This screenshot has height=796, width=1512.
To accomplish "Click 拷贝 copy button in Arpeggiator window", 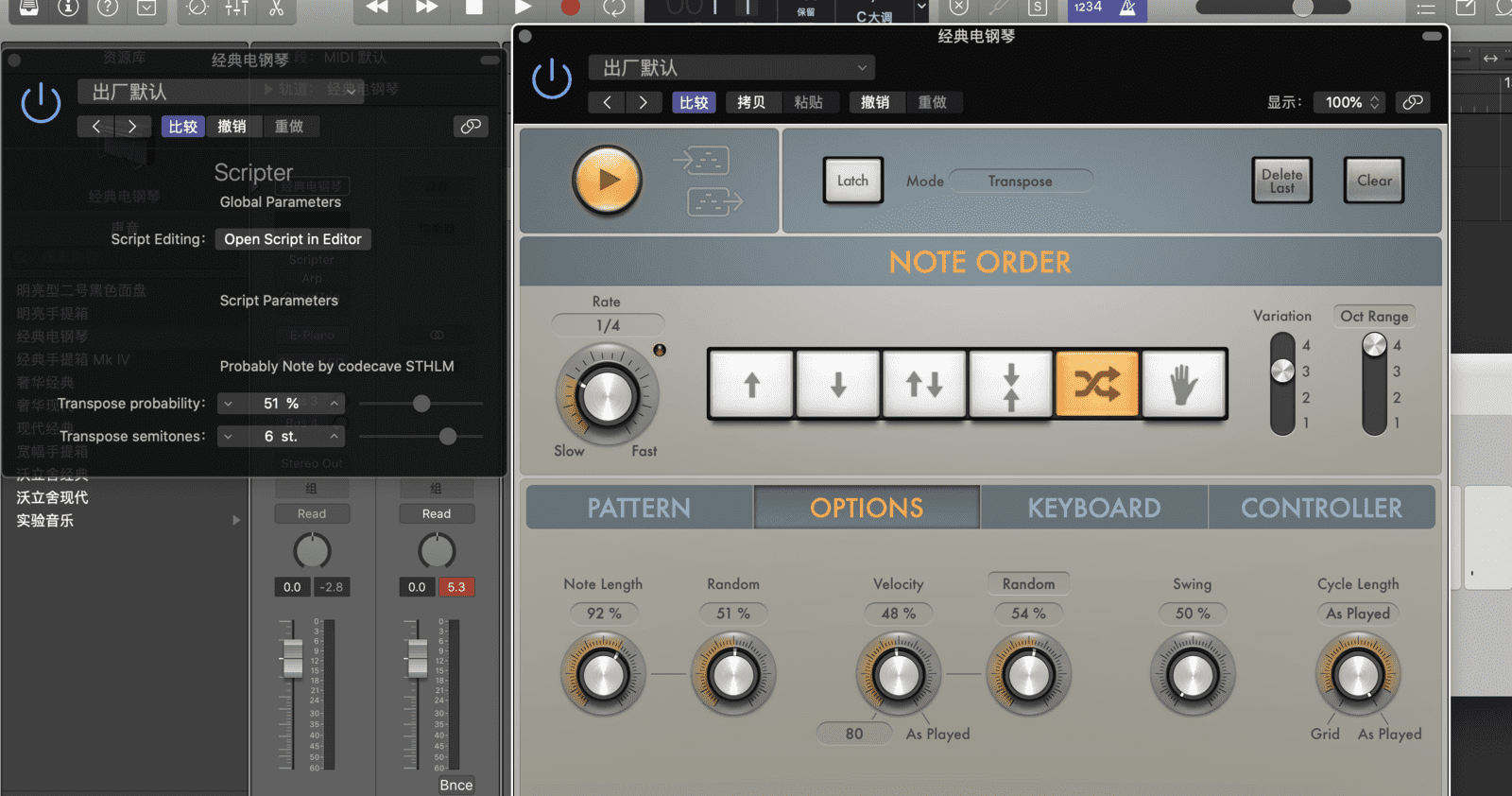I will click(x=751, y=102).
